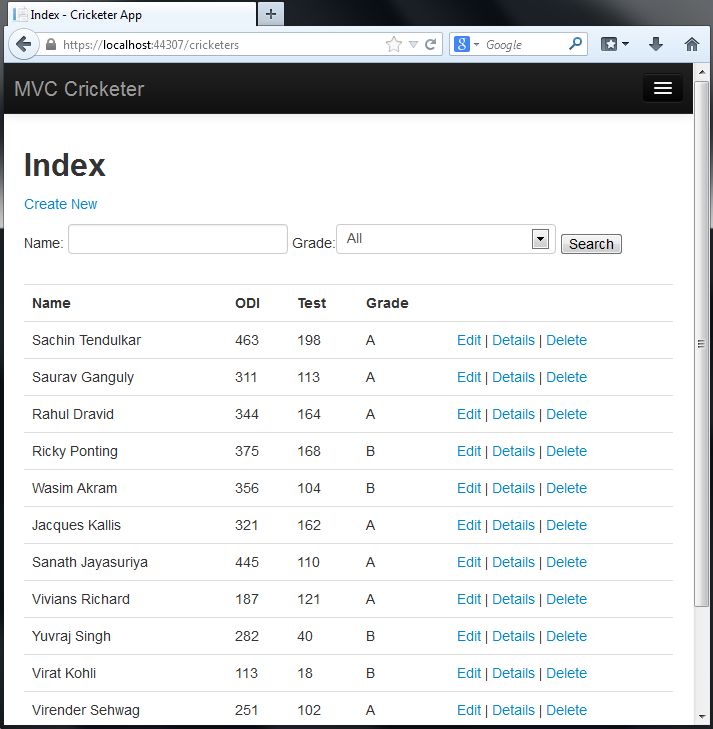Click the padlock site identity icon

51,45
